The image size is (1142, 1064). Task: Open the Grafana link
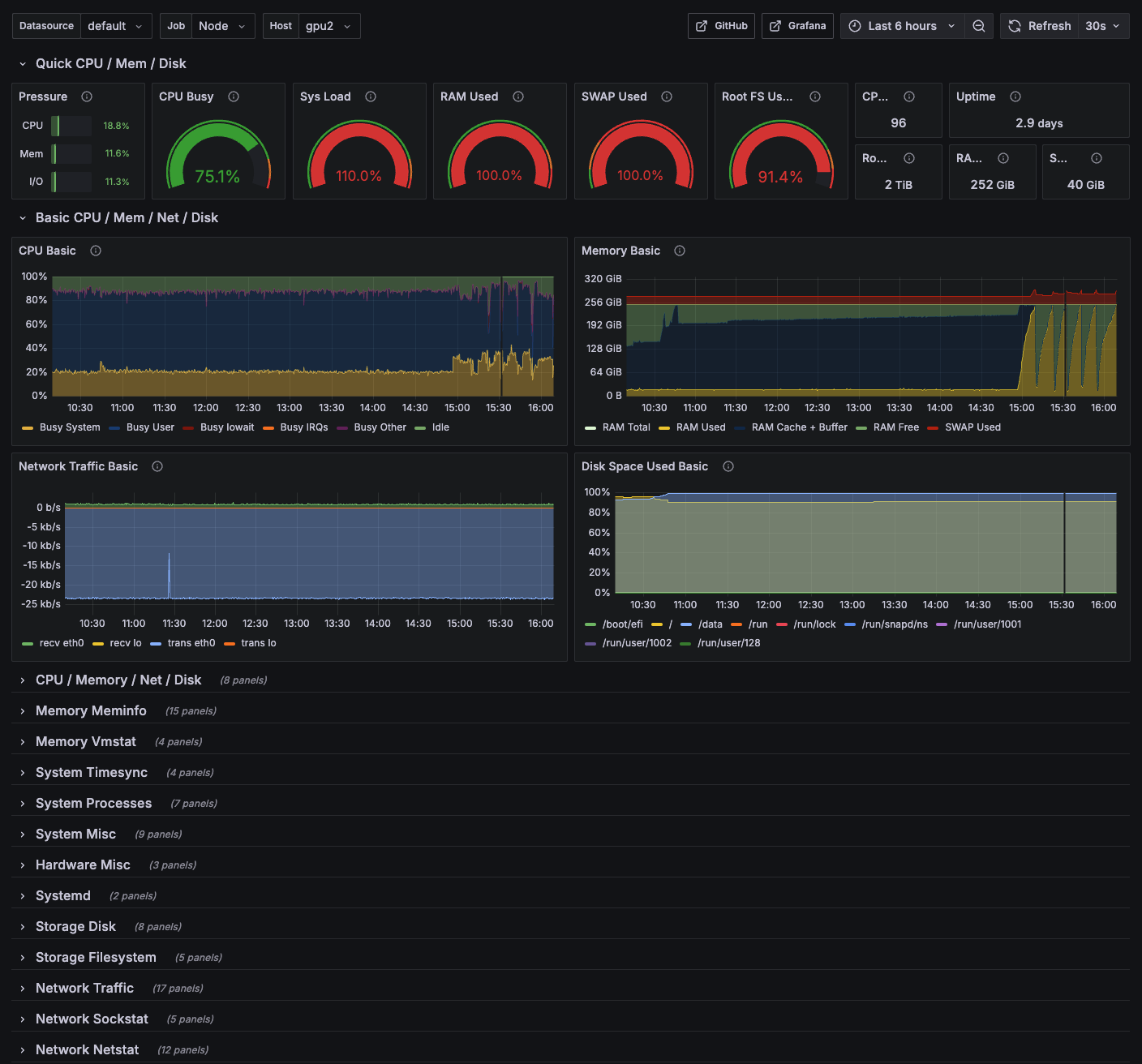coord(797,26)
